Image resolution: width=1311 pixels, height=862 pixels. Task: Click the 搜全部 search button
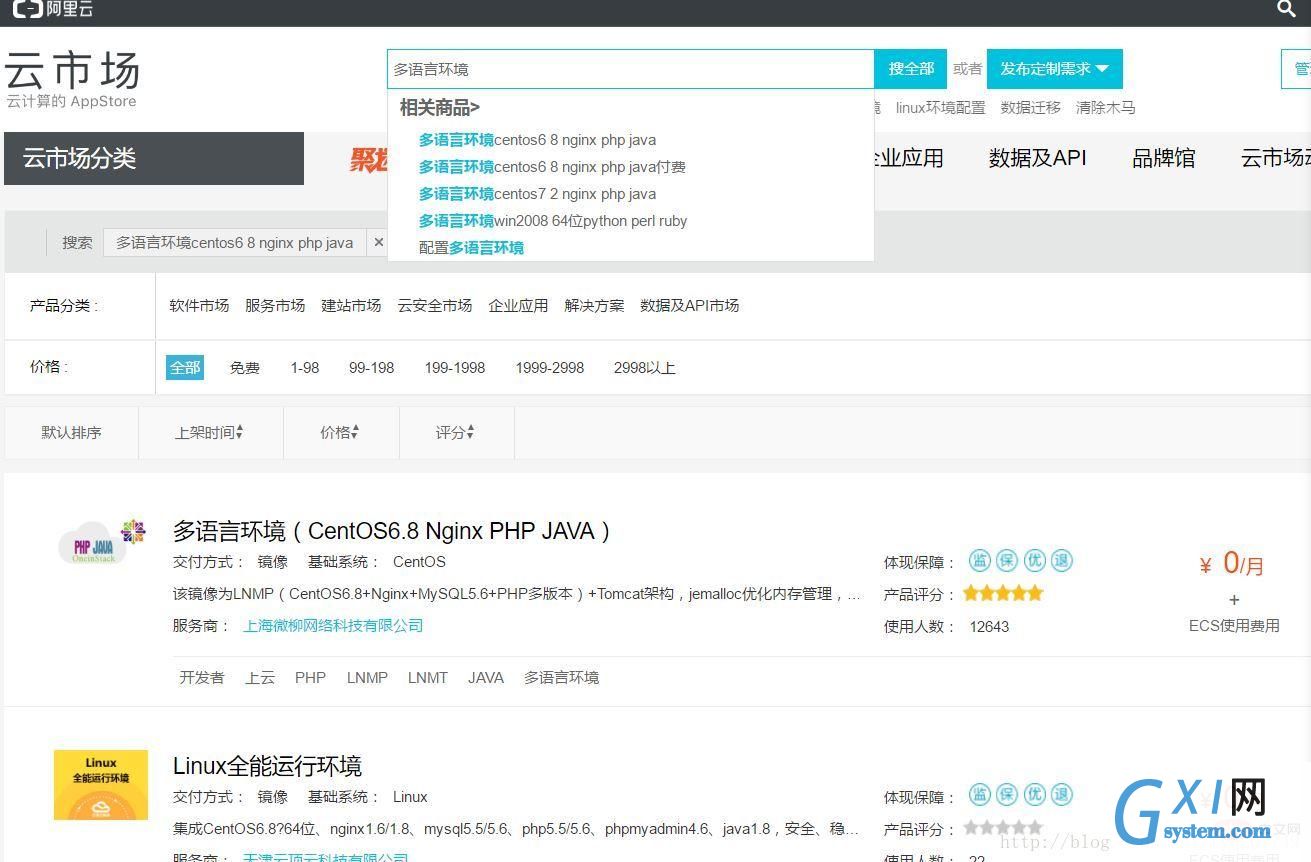911,69
